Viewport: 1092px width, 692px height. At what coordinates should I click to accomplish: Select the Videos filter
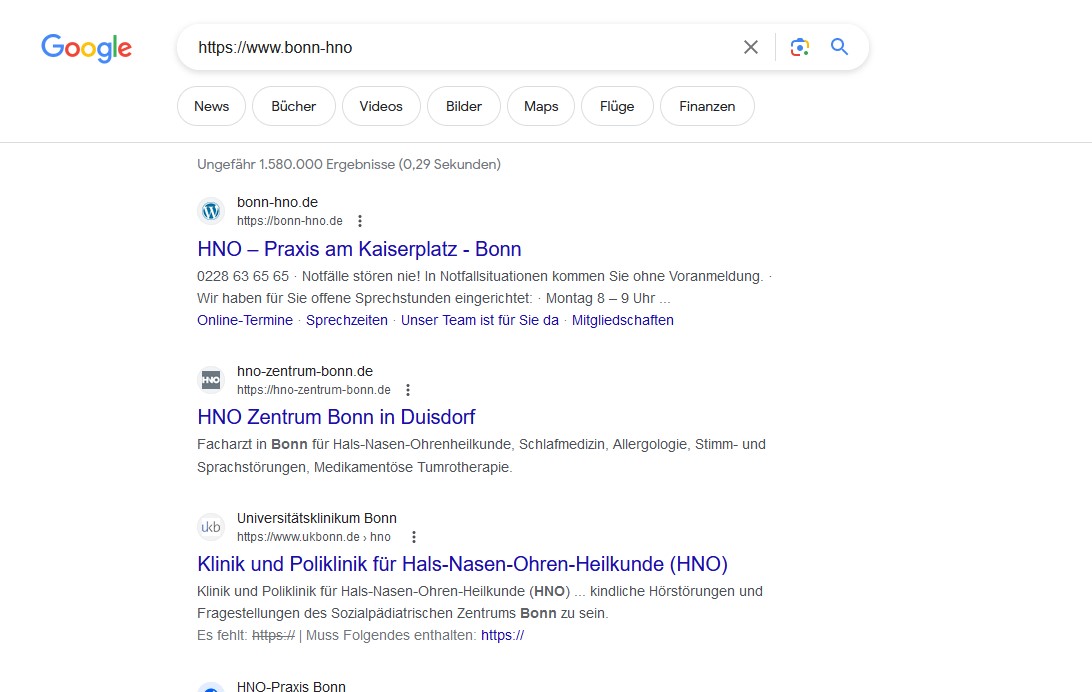(381, 106)
